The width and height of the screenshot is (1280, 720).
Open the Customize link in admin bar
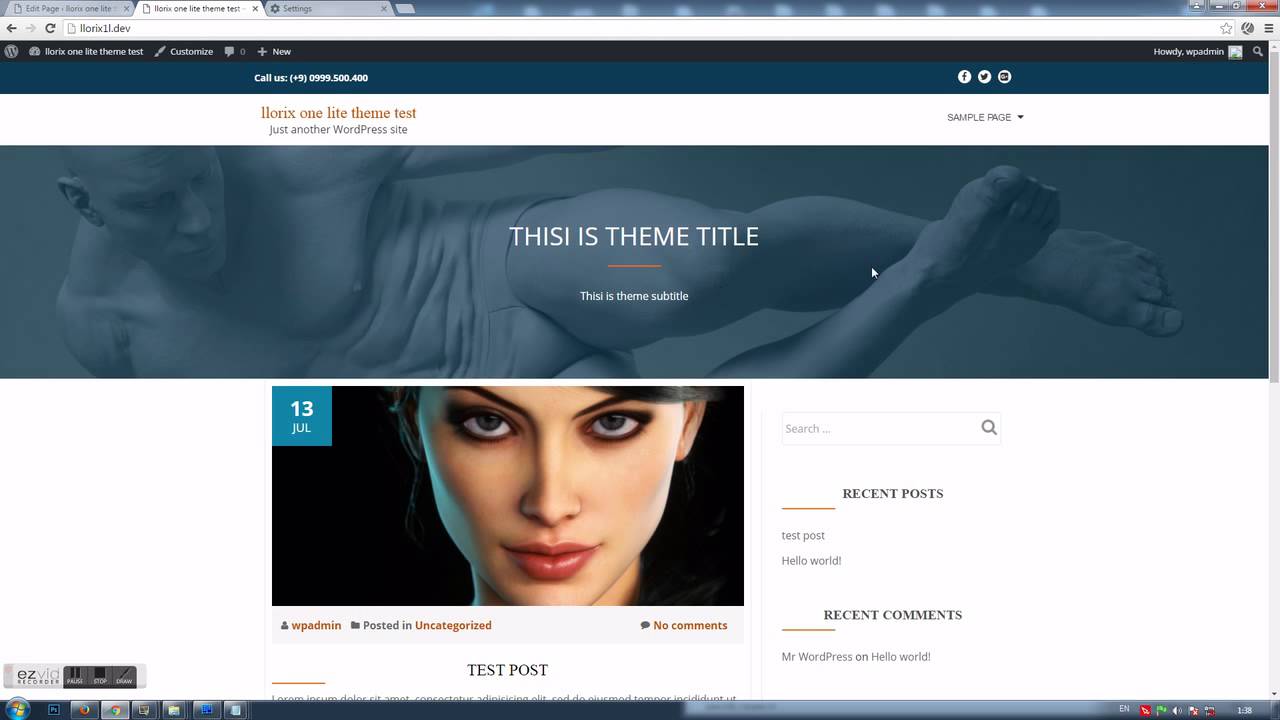pyautogui.click(x=184, y=51)
